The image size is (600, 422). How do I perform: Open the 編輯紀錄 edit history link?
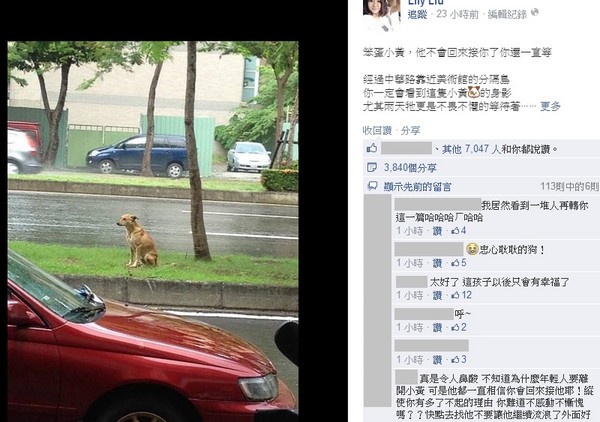[x=507, y=14]
